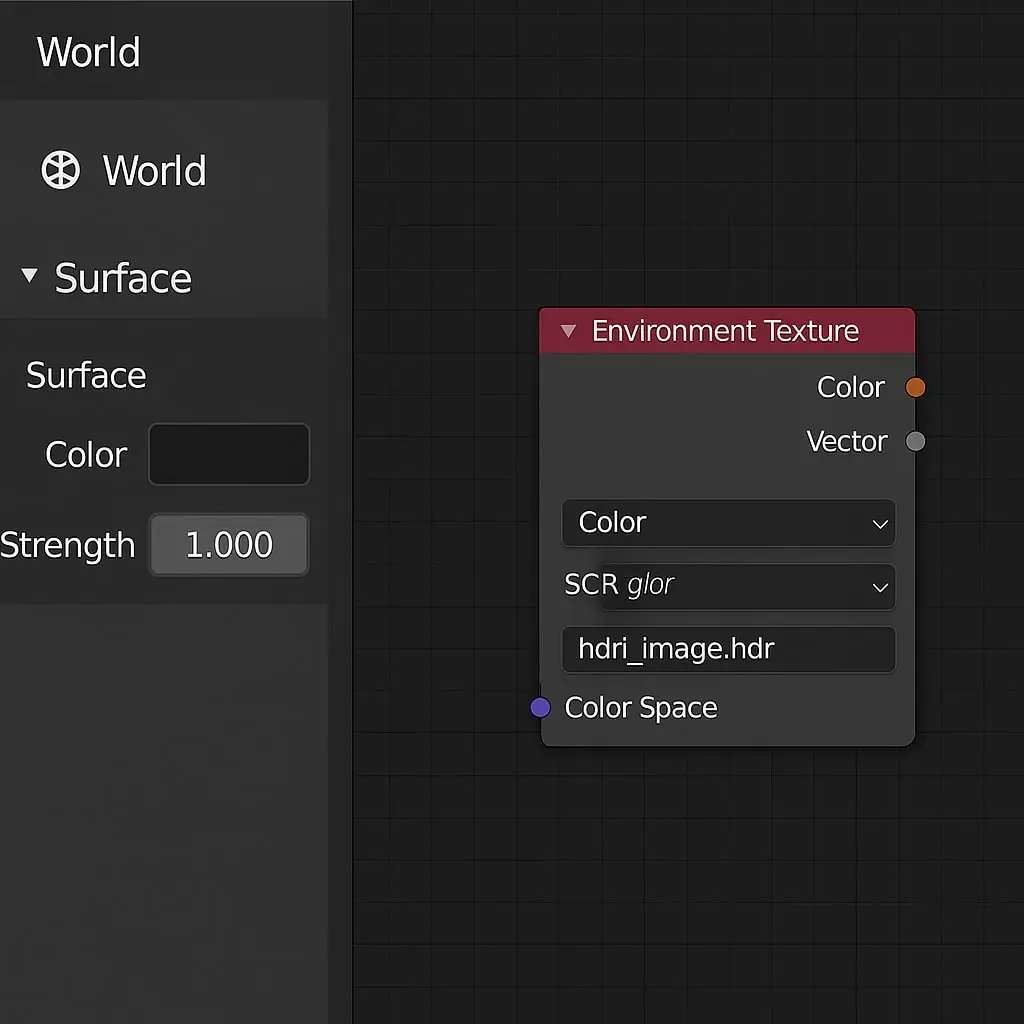This screenshot has height=1024, width=1024.
Task: Open the SCR glor dropdown
Action: pos(728,586)
